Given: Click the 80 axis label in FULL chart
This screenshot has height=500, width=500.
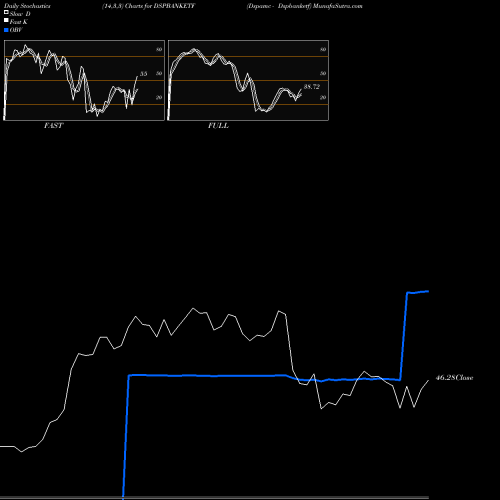Looking at the screenshot, I should (x=323, y=49).
